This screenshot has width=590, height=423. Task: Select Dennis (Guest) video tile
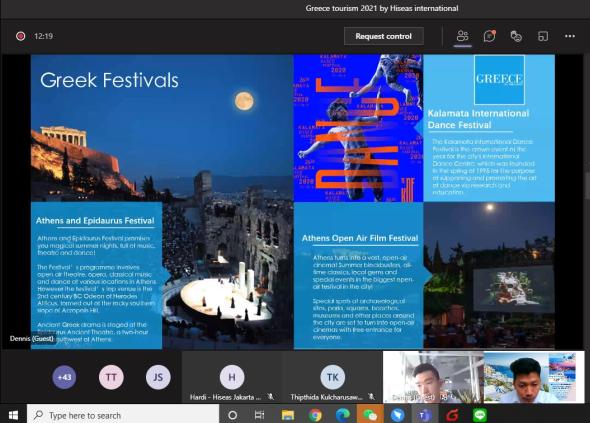[433, 377]
